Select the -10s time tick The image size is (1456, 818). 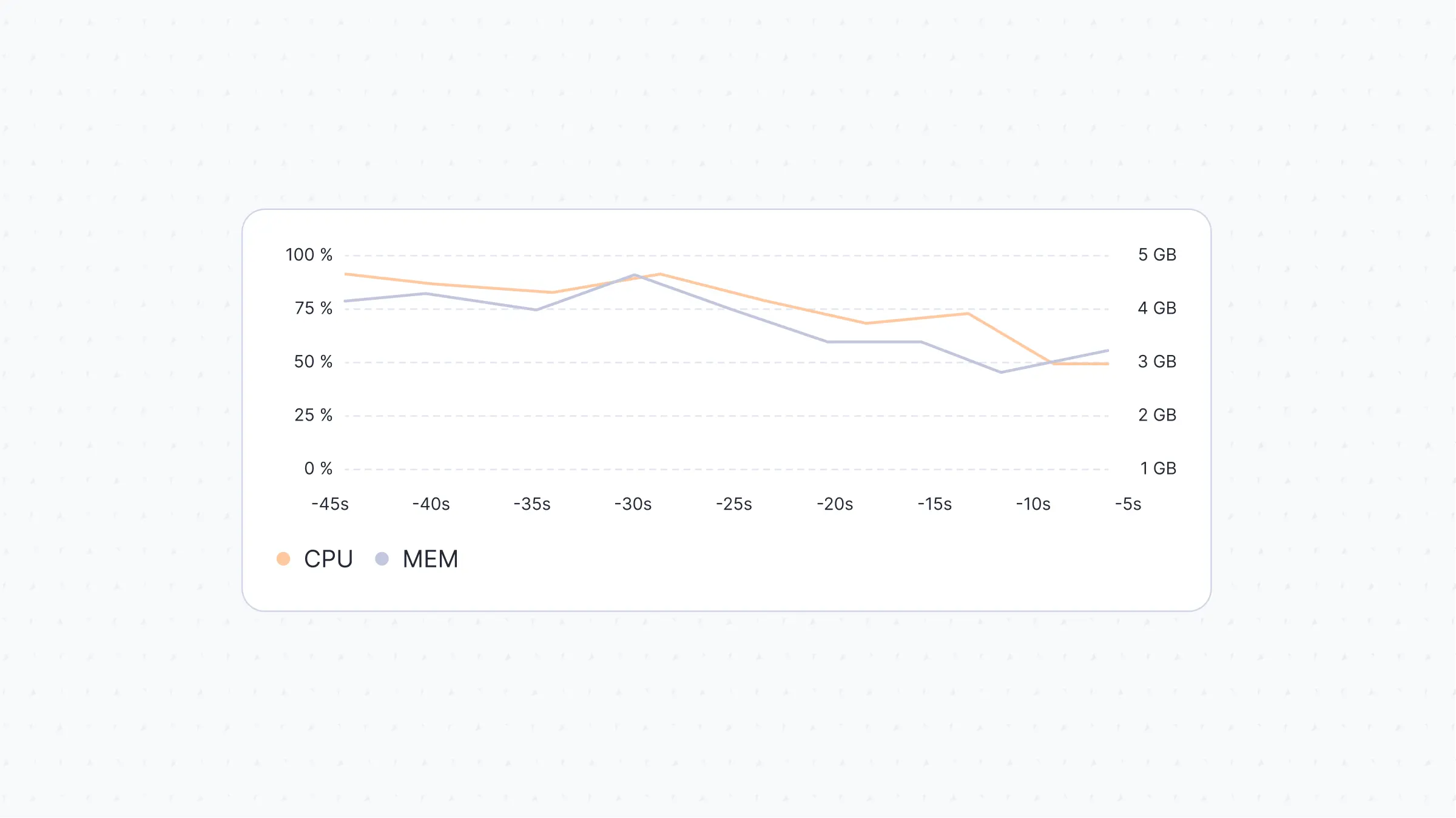1033,504
